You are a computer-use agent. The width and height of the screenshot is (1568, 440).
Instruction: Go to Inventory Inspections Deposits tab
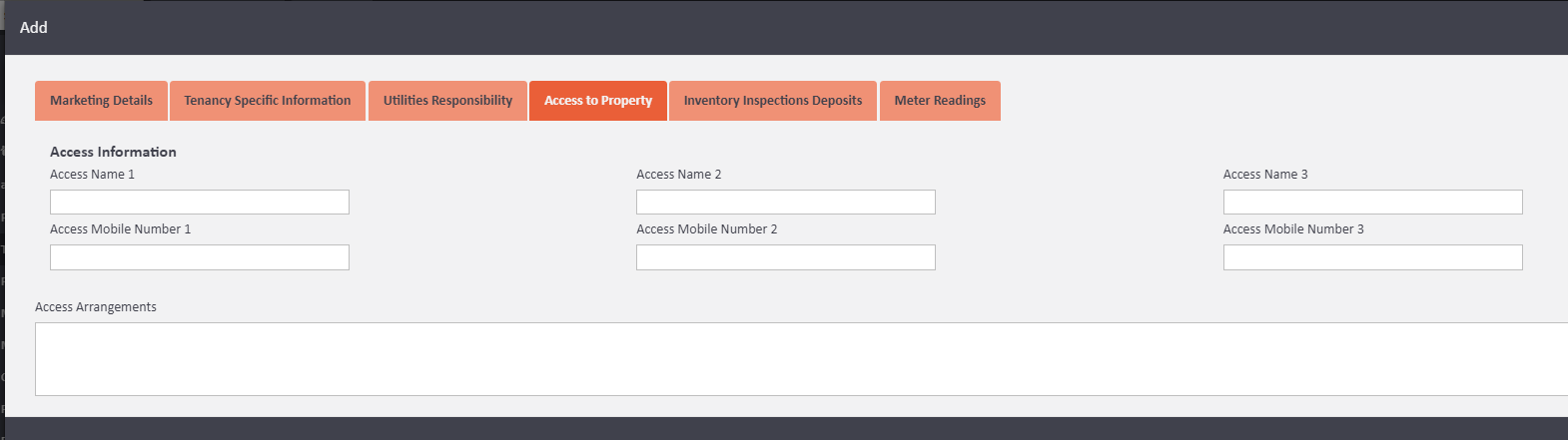(x=773, y=101)
